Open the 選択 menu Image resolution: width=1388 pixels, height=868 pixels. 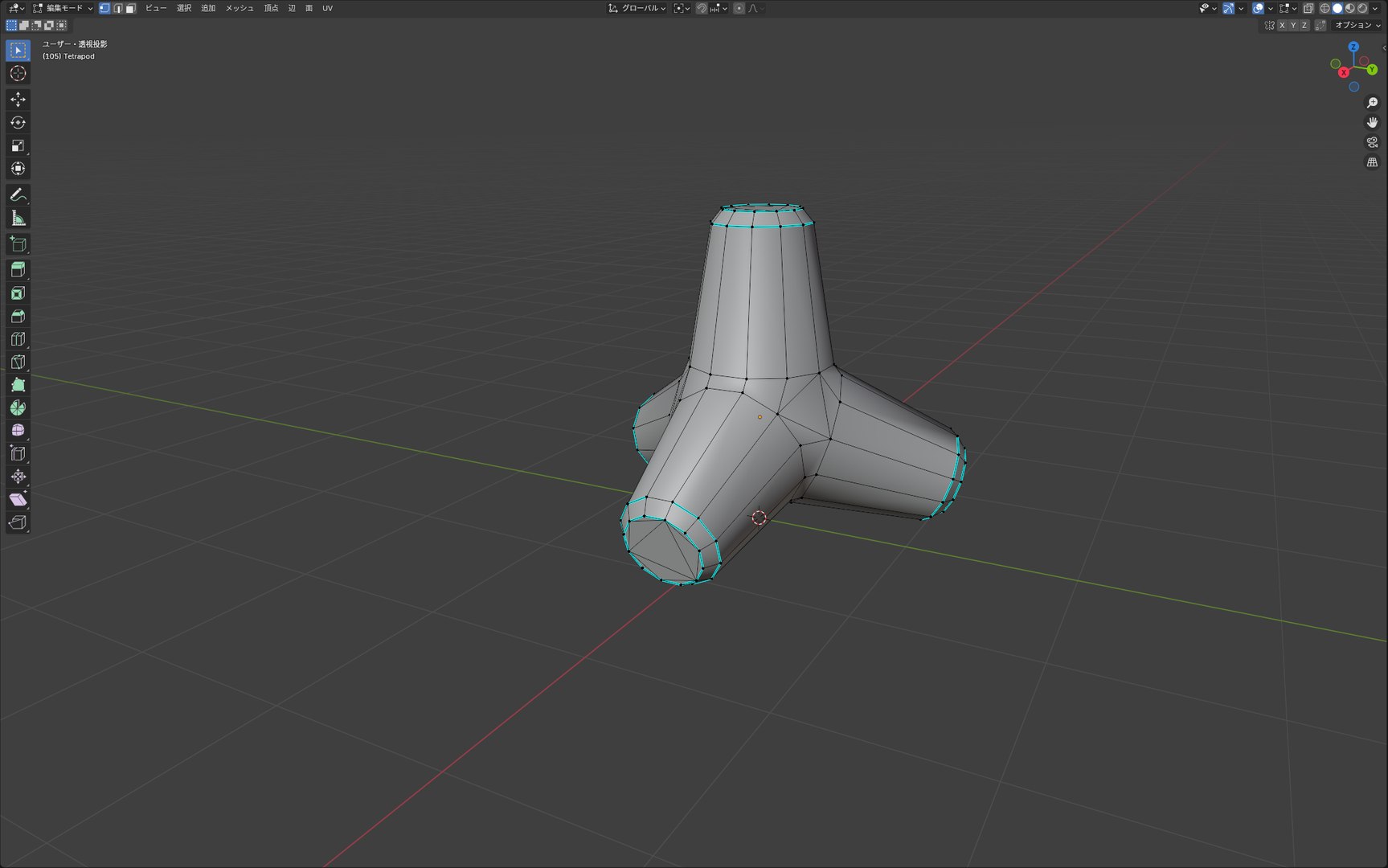pos(184,8)
